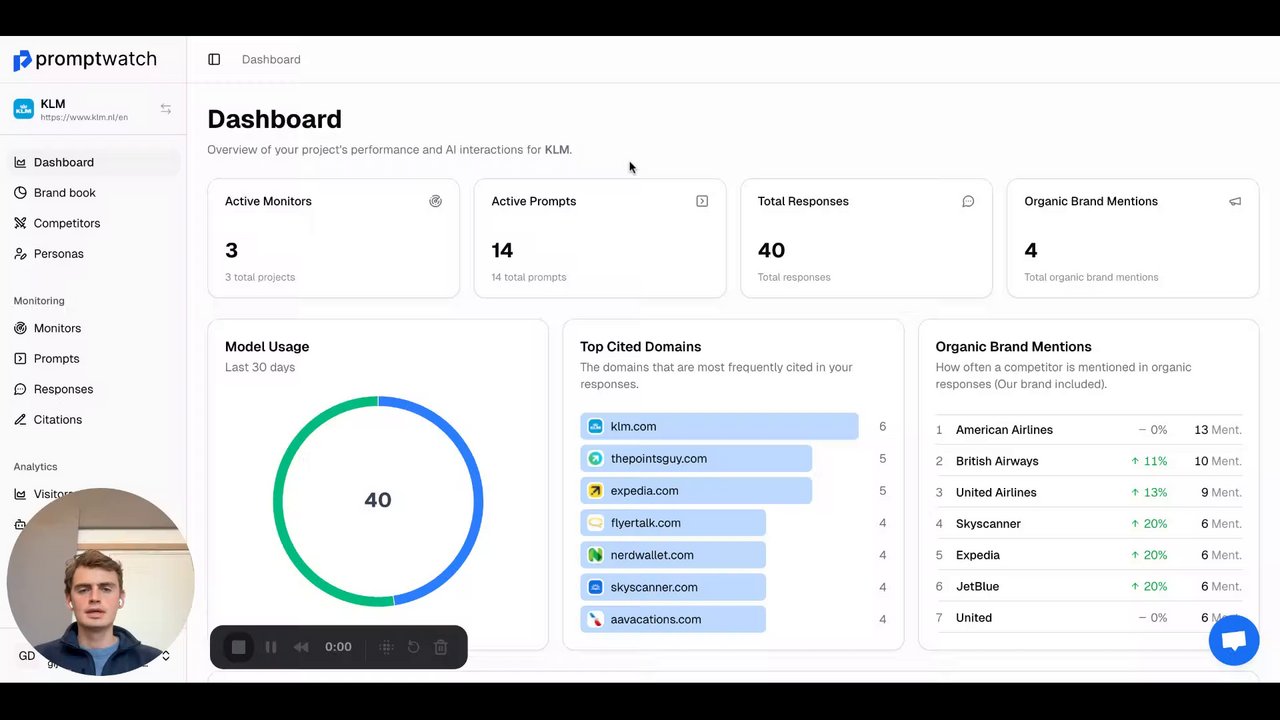Click Total Responses card speech icon
Viewport: 1280px width, 720px height.
(x=968, y=201)
